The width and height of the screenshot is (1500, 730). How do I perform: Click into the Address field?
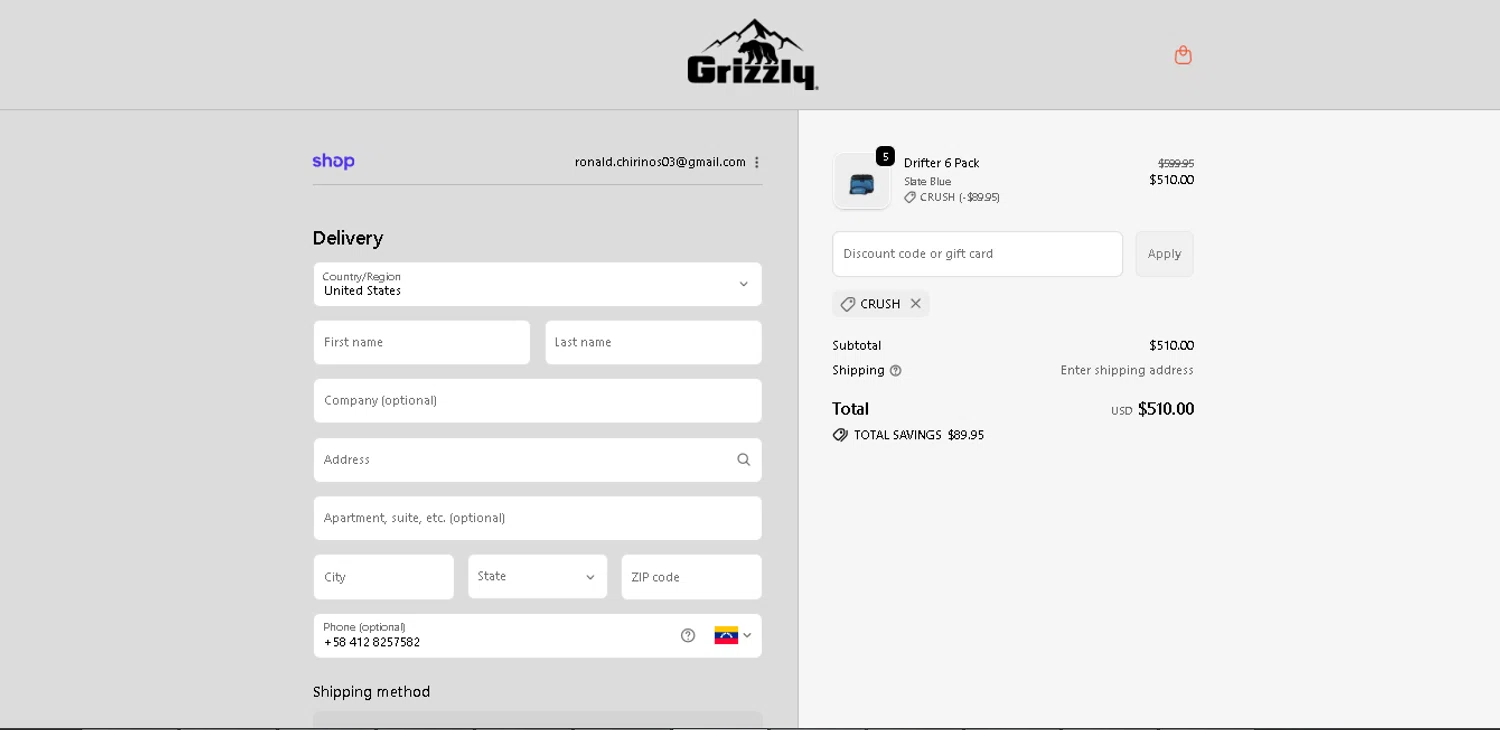(x=537, y=460)
